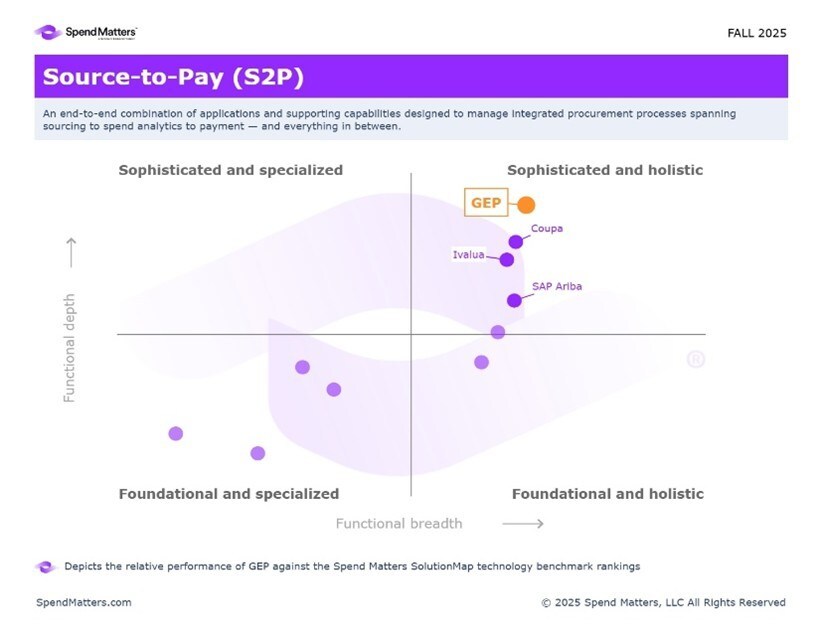Screen dimensions: 822x642
Task: Click the upward arrow beside Functional depth
Action: [71, 253]
